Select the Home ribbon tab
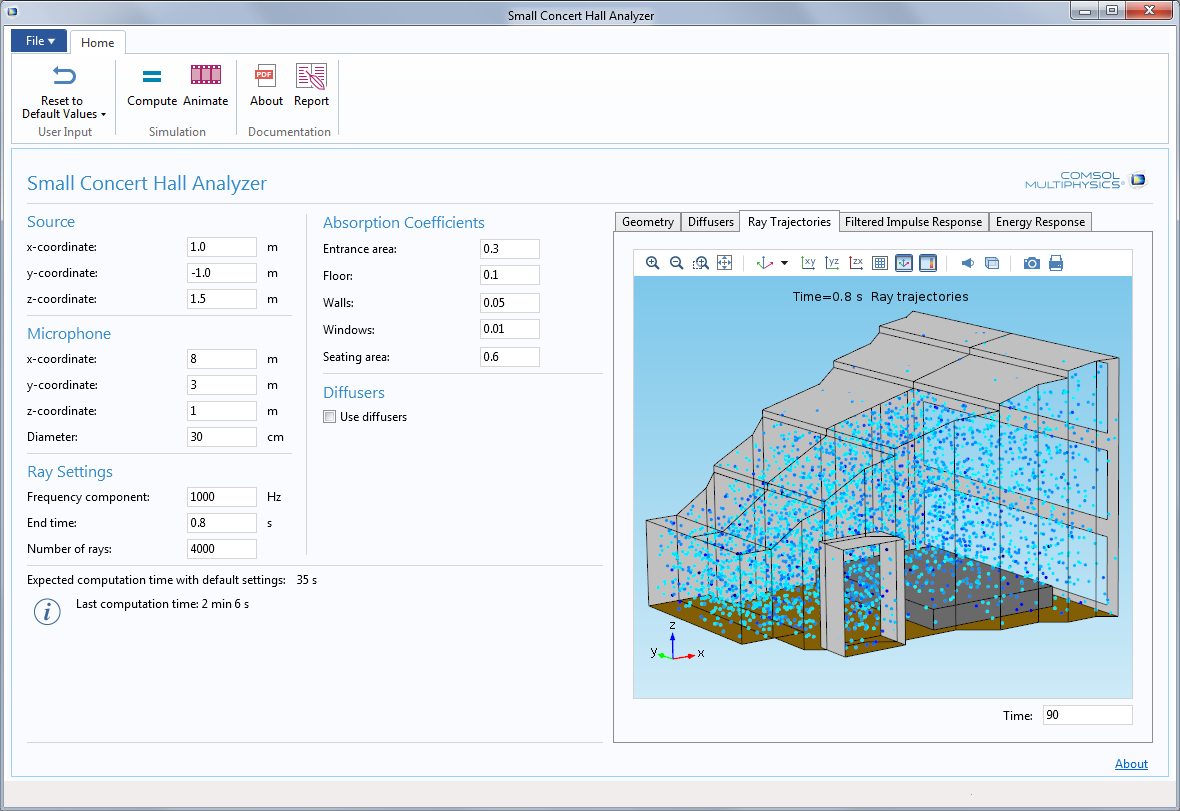The width and height of the screenshot is (1180, 811). point(98,43)
